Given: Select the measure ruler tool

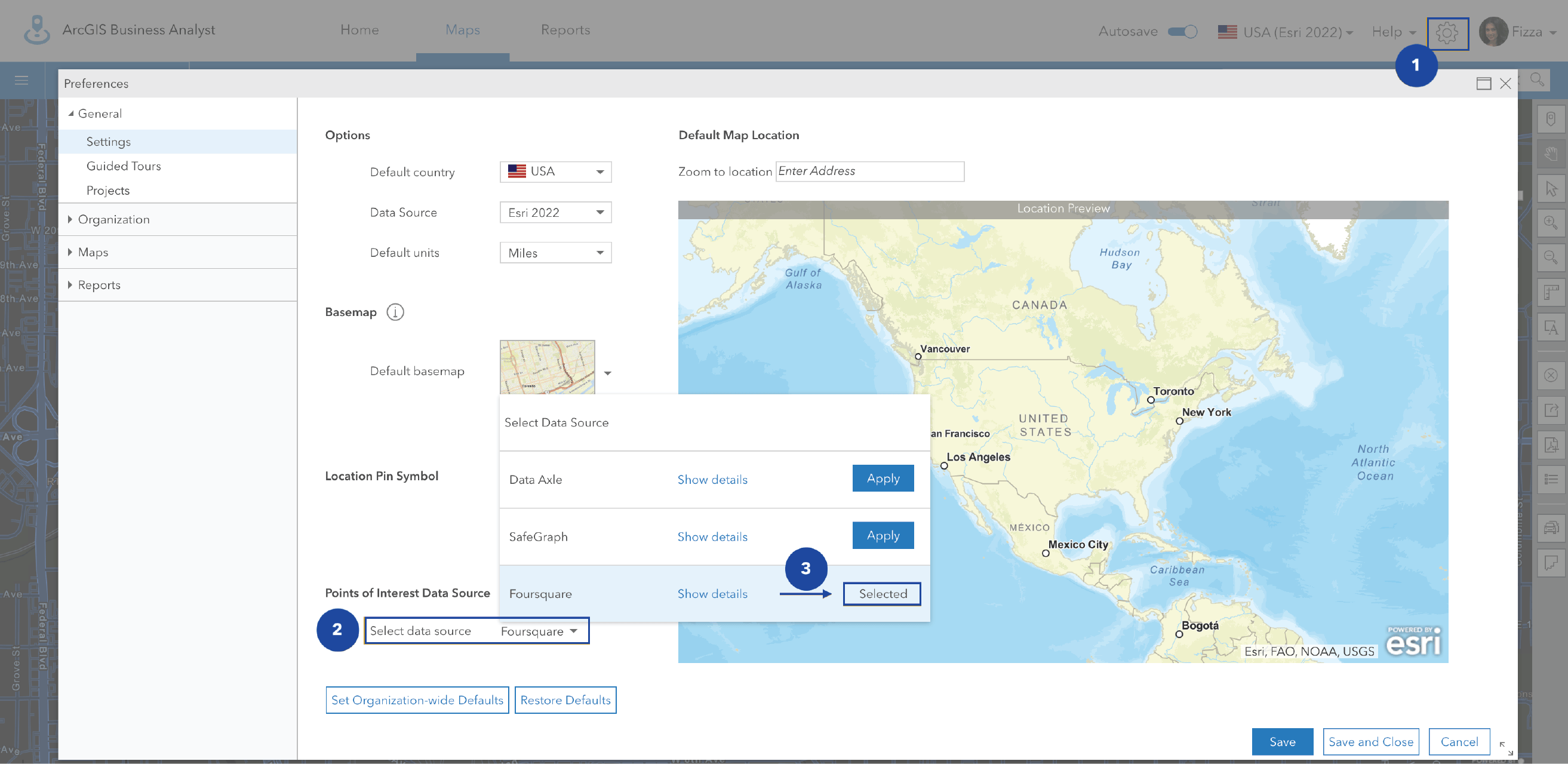Looking at the screenshot, I should (x=1550, y=293).
